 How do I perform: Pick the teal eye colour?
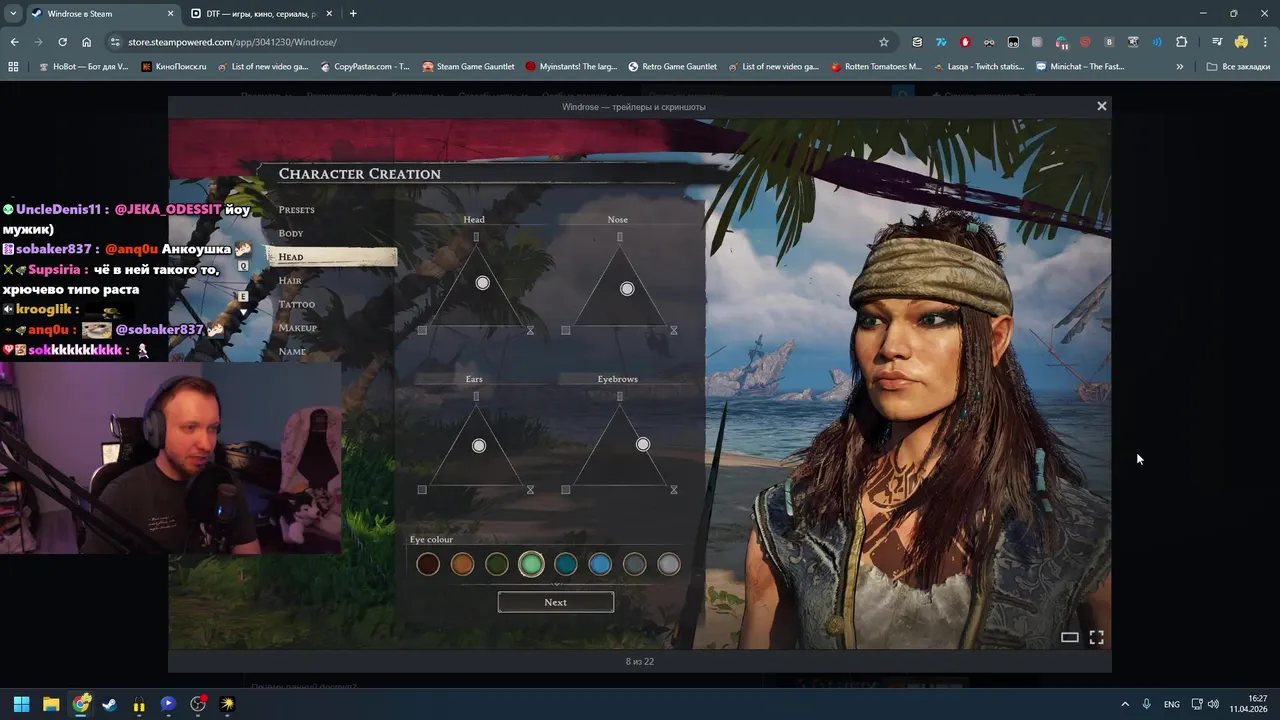tap(566, 565)
